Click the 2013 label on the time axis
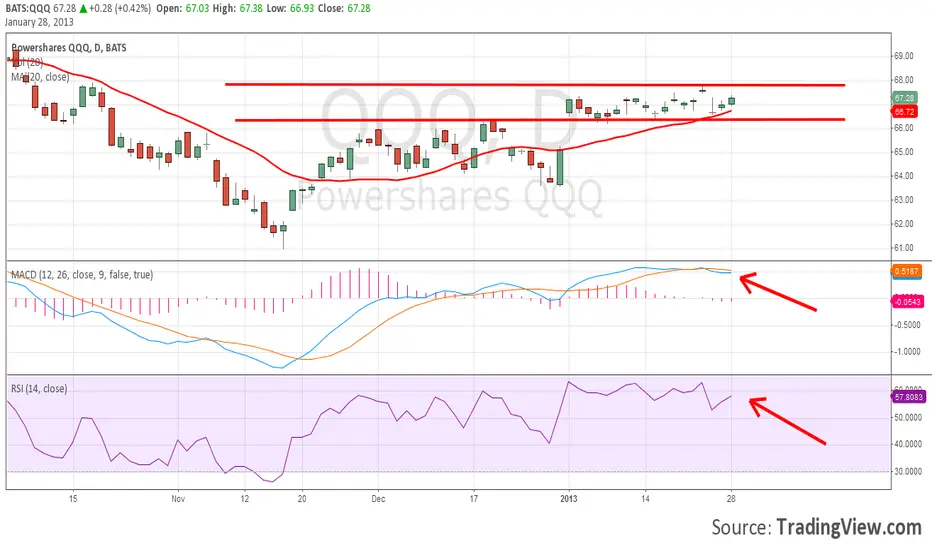This screenshot has height=550, width=932. coord(569,499)
